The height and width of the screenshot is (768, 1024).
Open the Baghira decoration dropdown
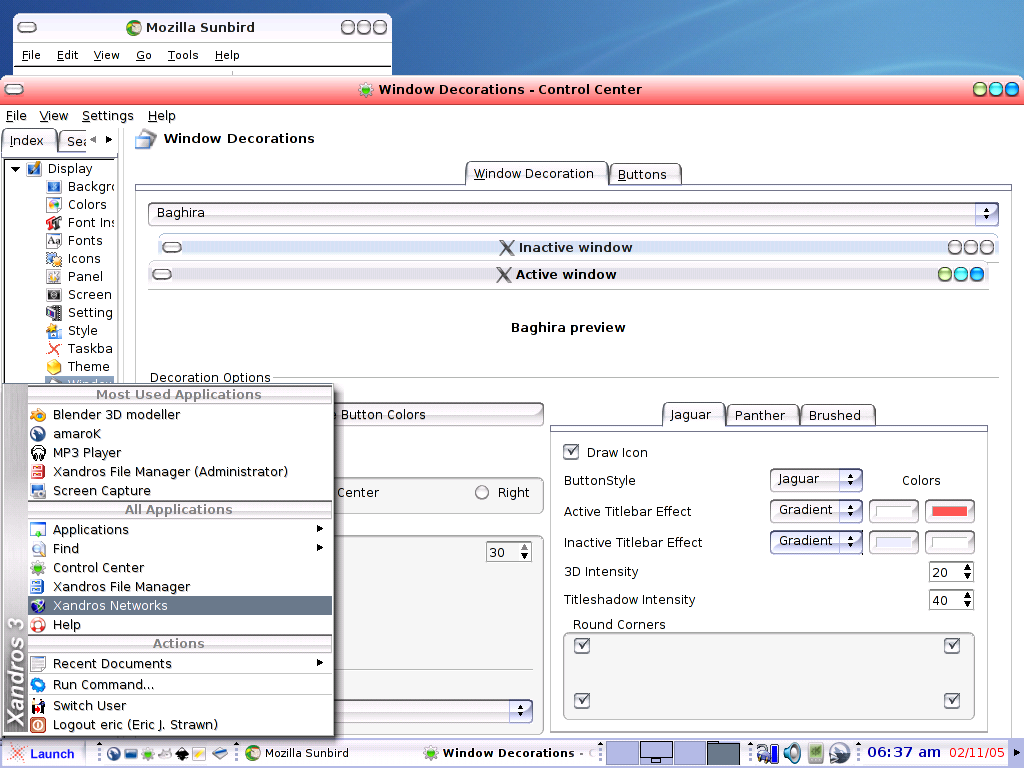[x=573, y=213]
